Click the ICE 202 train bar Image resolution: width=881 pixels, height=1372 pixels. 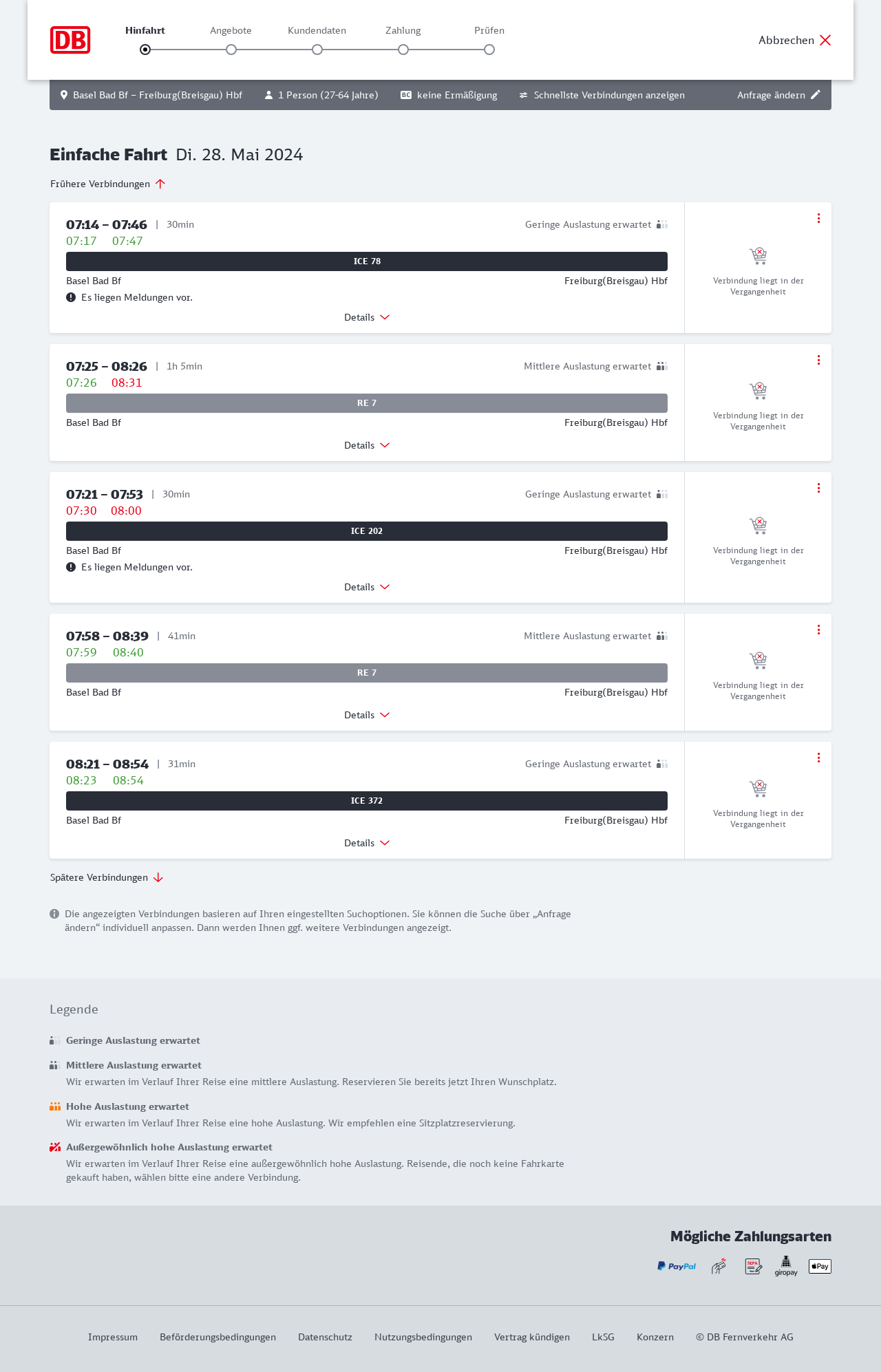pos(367,531)
